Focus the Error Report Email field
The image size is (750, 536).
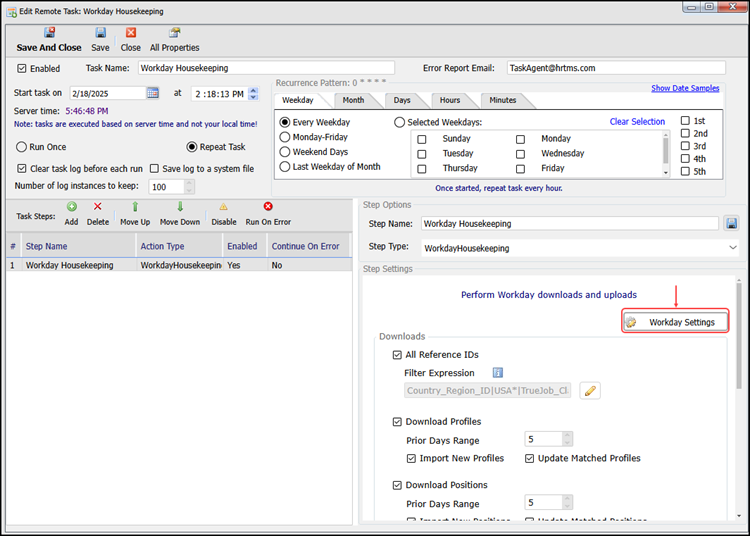616,68
